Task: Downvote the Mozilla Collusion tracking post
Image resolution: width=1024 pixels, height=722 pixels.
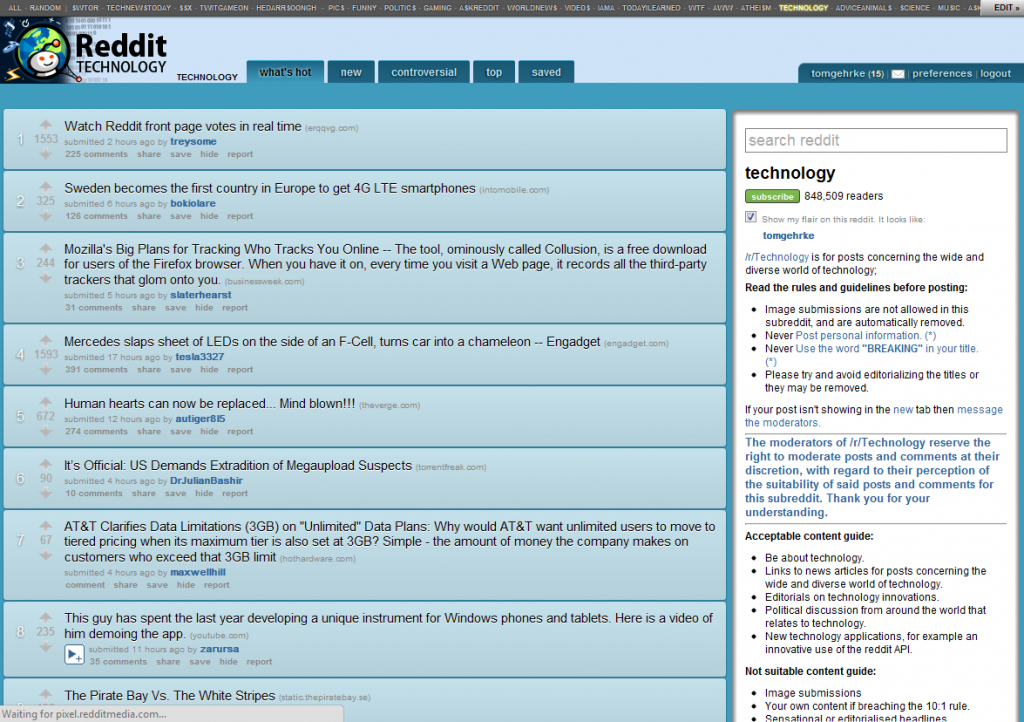Action: click(x=45, y=279)
